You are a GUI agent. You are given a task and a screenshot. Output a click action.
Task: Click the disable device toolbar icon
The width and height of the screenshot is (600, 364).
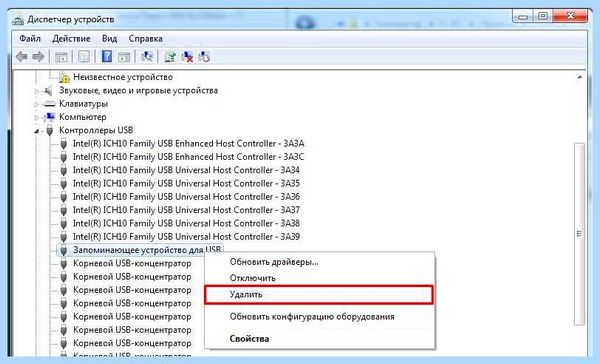coord(204,57)
